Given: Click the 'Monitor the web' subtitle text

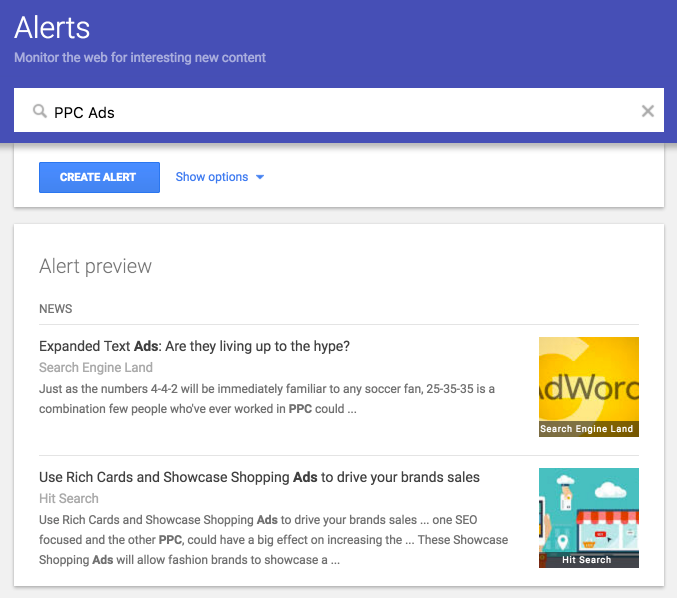Looking at the screenshot, I should click(140, 57).
